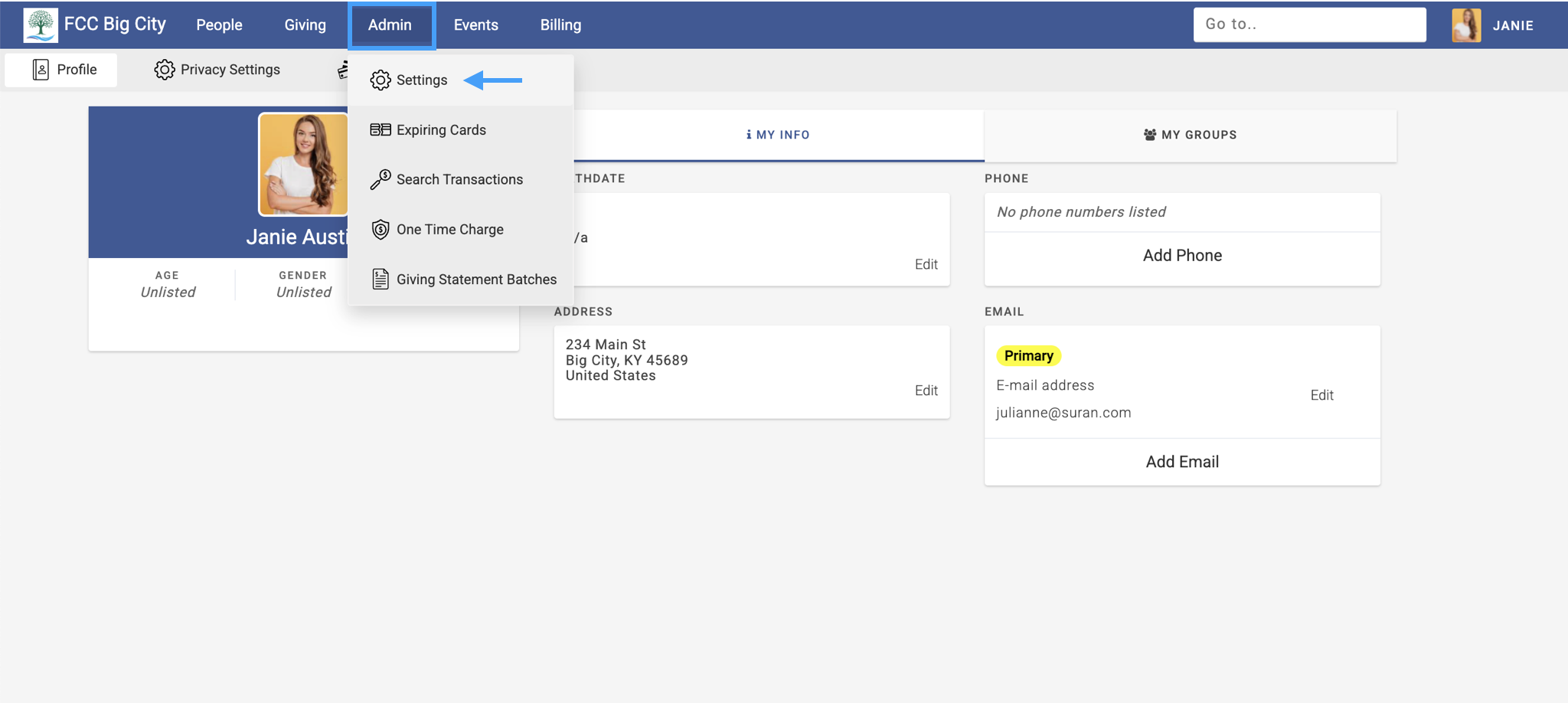Viewport: 1568px width, 703px height.
Task: Edit the primary email address
Action: (x=1322, y=395)
